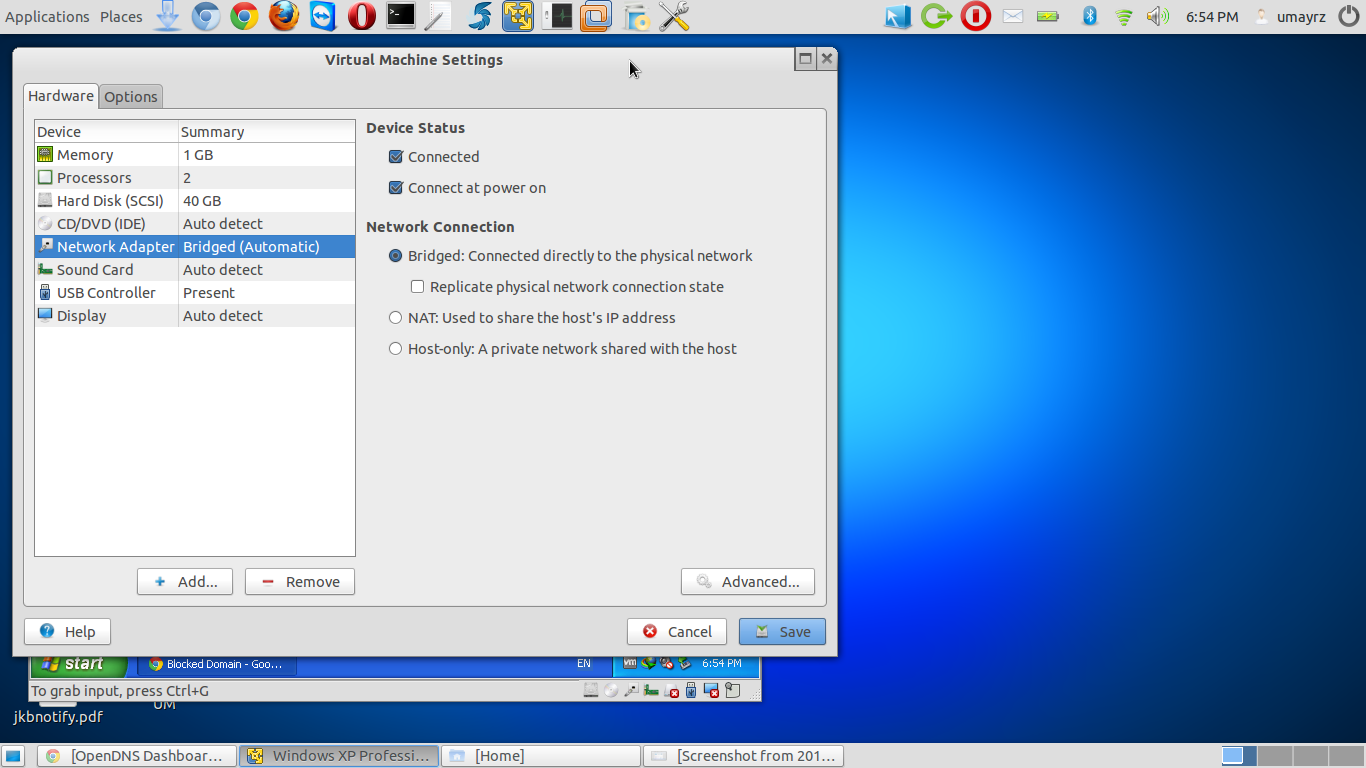Click the Remove hardware button
This screenshot has height=768, width=1366.
(300, 582)
